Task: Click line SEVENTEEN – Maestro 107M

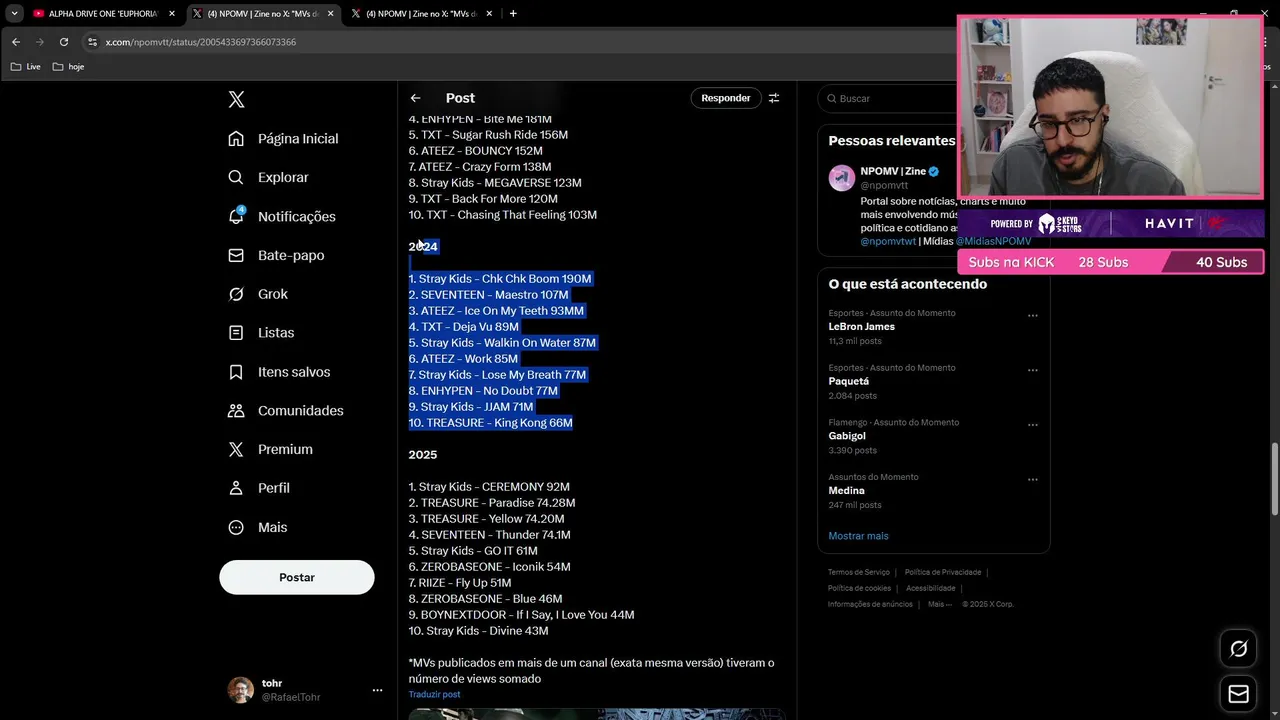Action: click(488, 295)
